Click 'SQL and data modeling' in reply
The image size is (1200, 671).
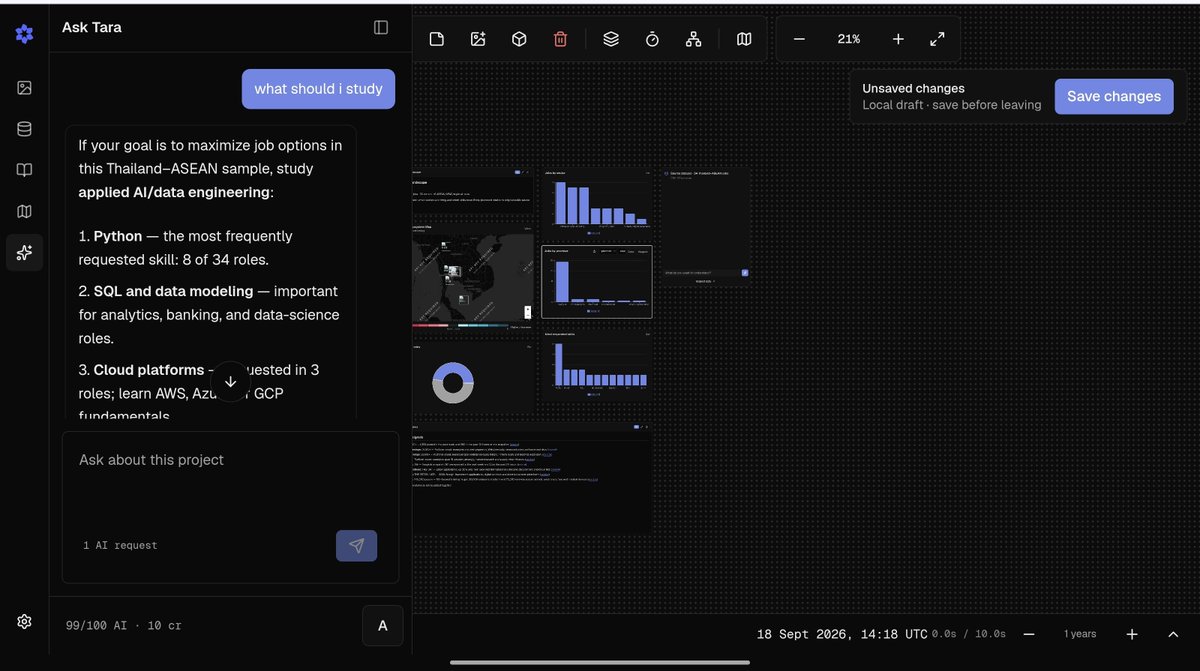click(173, 291)
